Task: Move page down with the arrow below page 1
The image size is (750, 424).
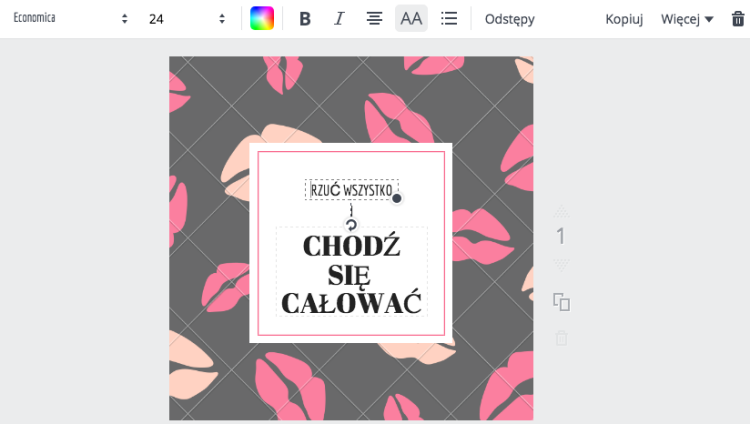Action: click(x=561, y=264)
